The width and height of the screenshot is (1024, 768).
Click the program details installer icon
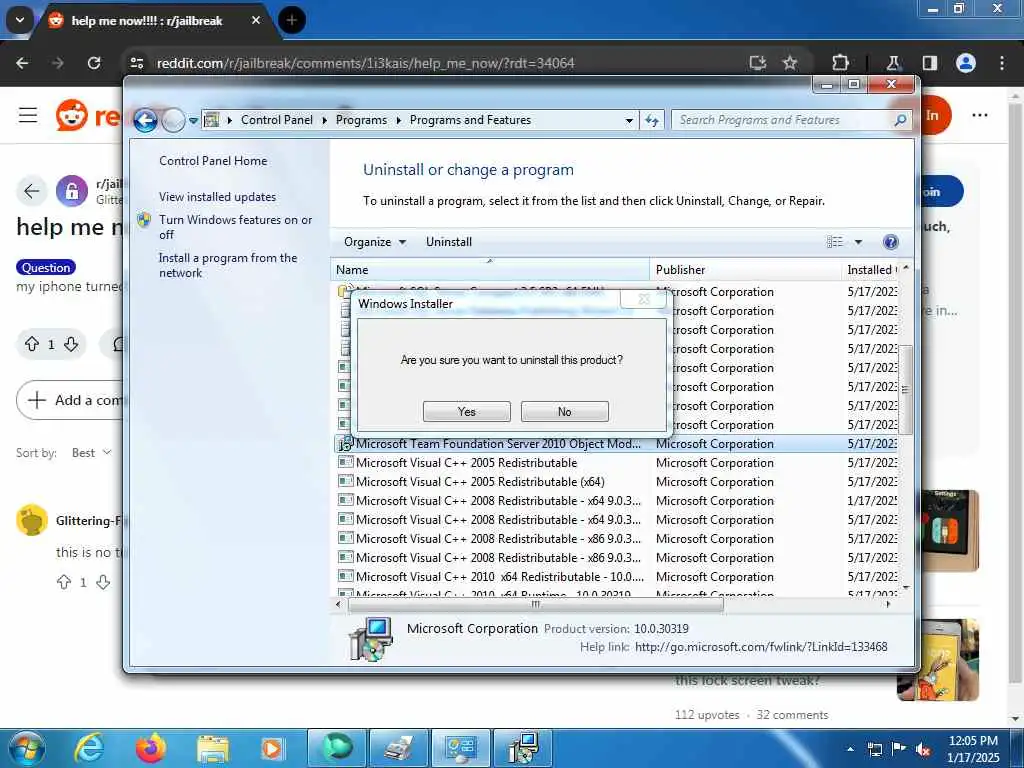[370, 639]
